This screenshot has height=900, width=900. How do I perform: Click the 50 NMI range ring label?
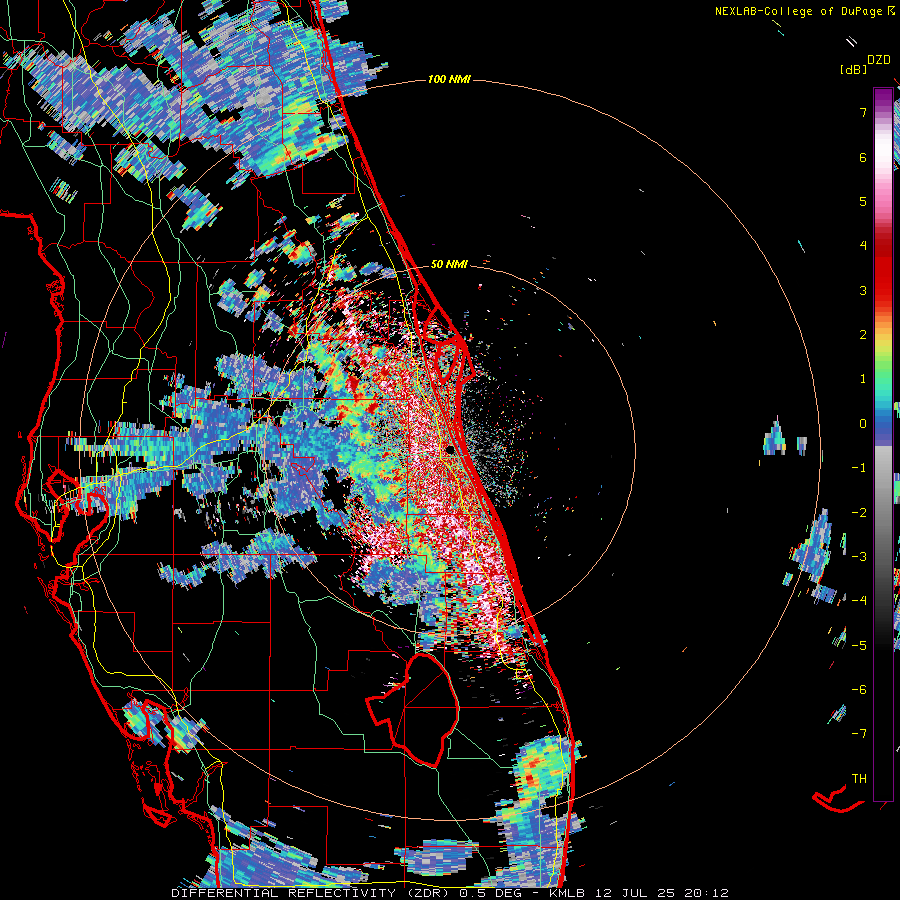449,264
